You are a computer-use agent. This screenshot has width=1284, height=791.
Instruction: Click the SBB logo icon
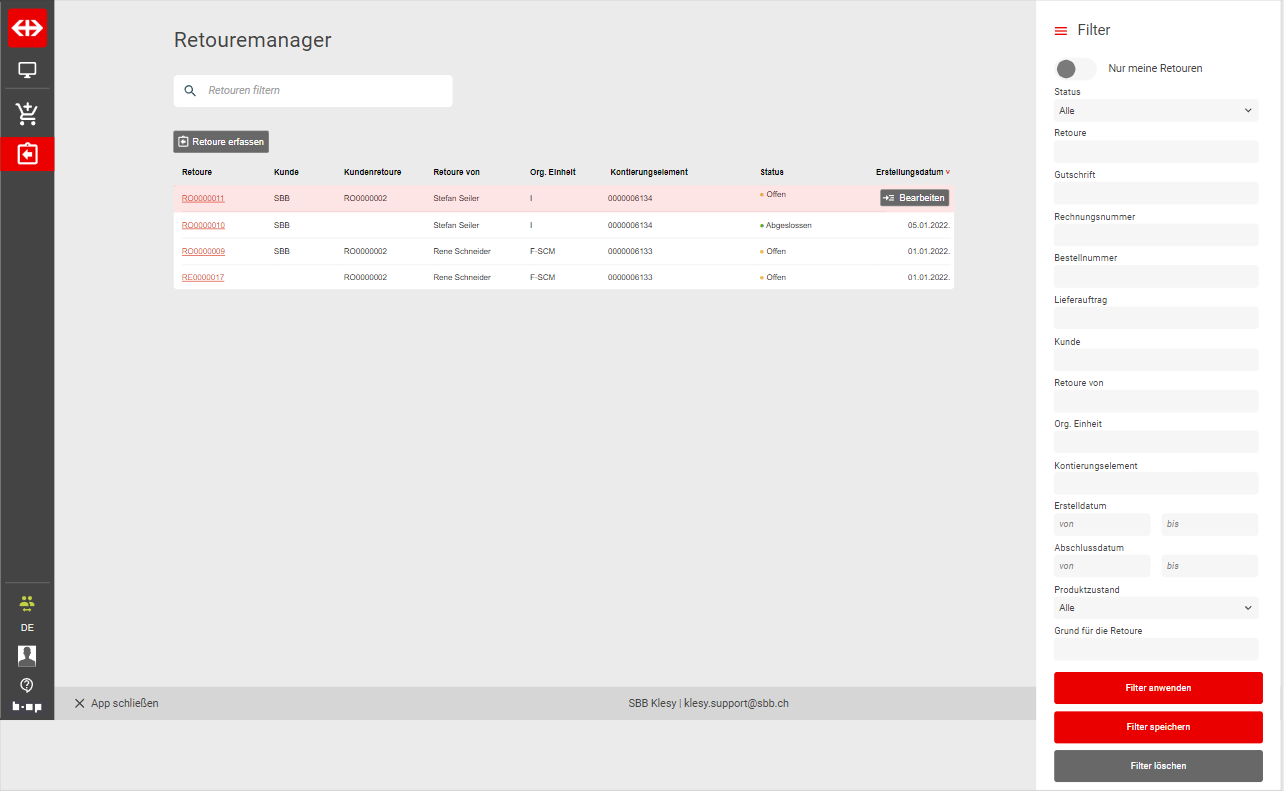pos(27,28)
